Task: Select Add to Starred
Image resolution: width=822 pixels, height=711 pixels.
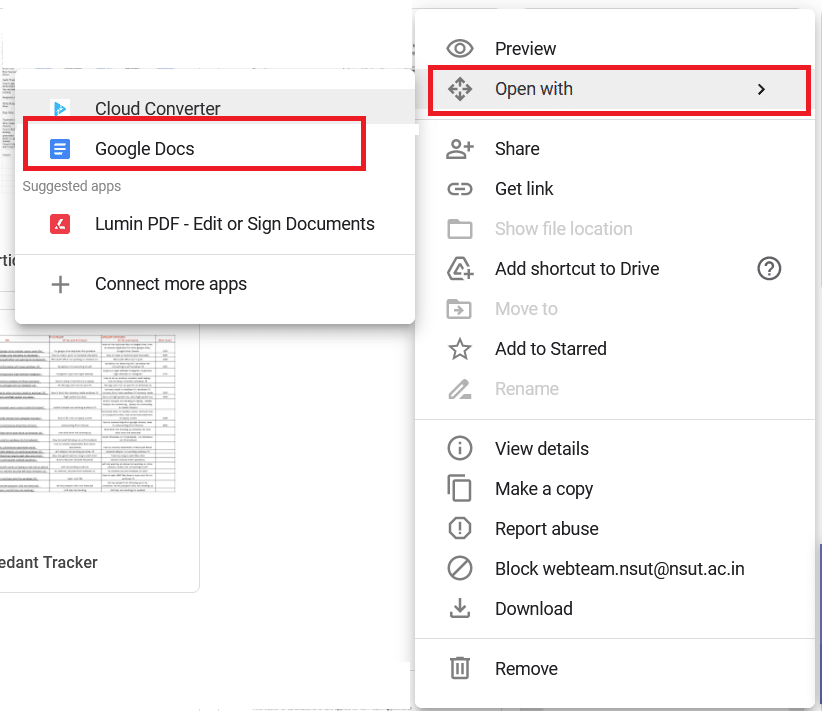Action: 550,348
